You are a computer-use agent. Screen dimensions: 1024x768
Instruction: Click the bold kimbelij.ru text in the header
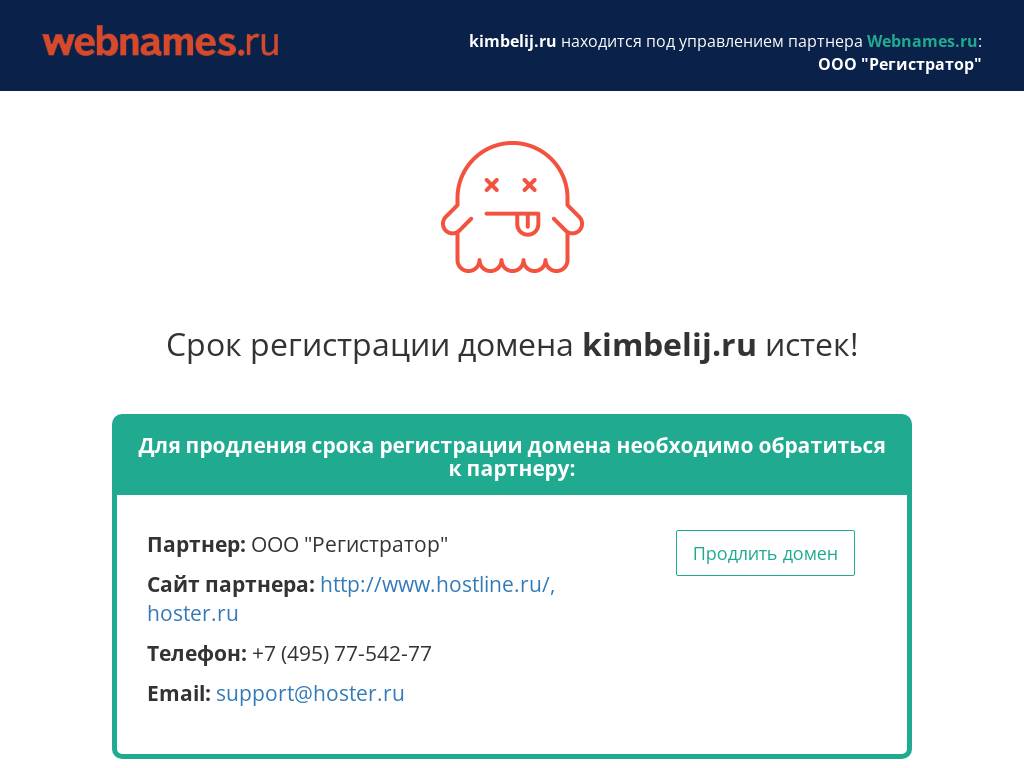coord(512,41)
